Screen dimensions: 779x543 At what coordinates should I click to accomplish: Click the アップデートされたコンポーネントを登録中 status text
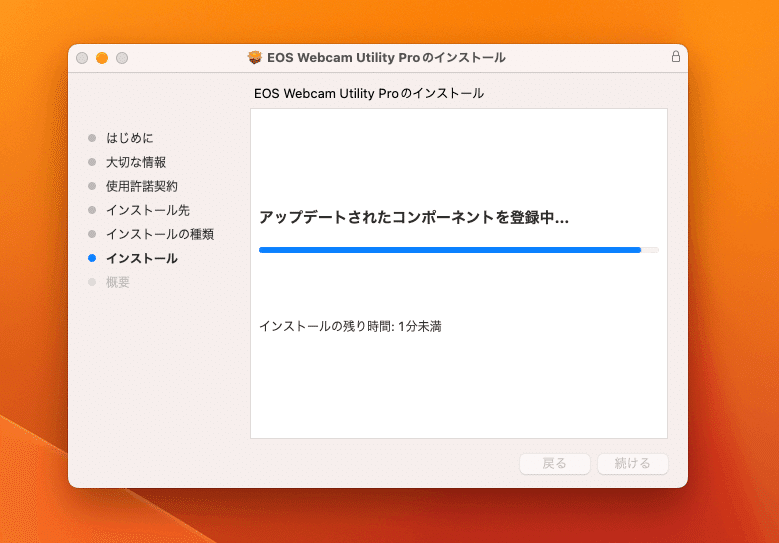pos(414,217)
